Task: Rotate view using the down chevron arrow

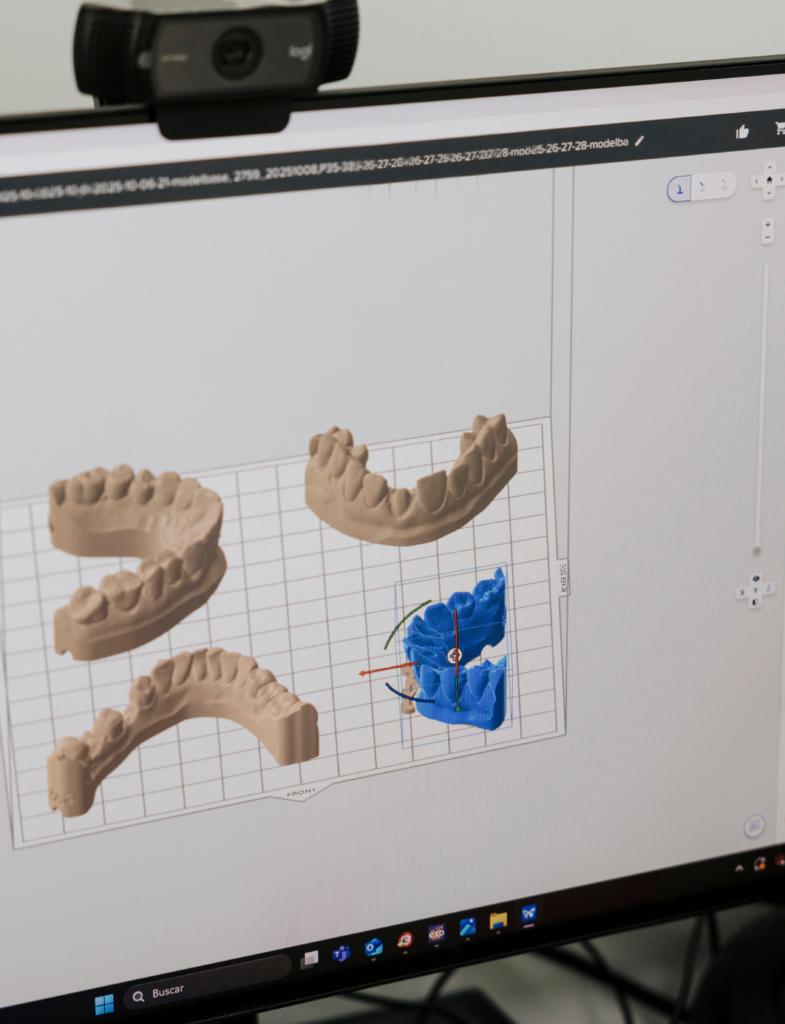Action: 768,194
